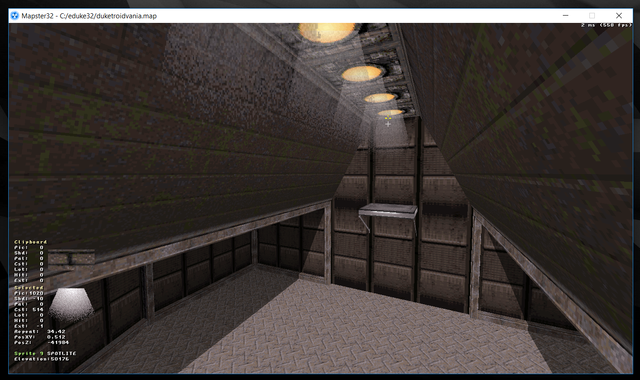Click the yellow spotlight sprite marker above the crosshair

click(x=388, y=118)
